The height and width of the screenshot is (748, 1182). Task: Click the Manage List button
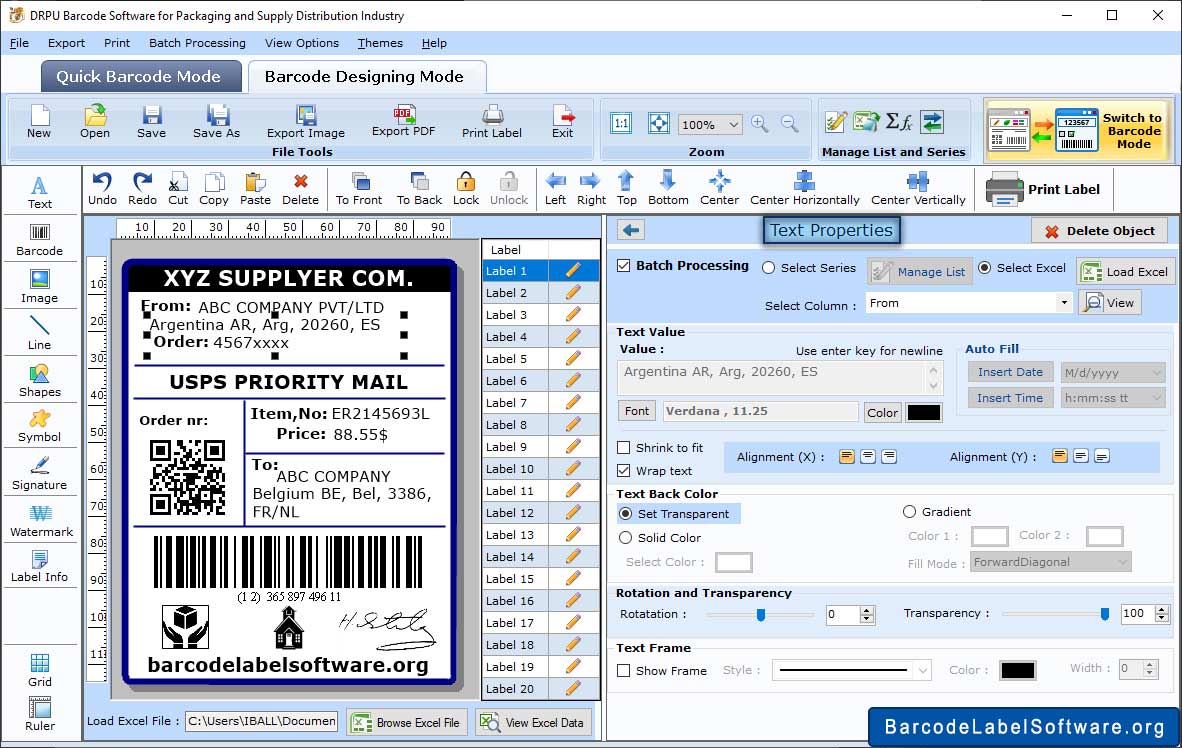919,271
